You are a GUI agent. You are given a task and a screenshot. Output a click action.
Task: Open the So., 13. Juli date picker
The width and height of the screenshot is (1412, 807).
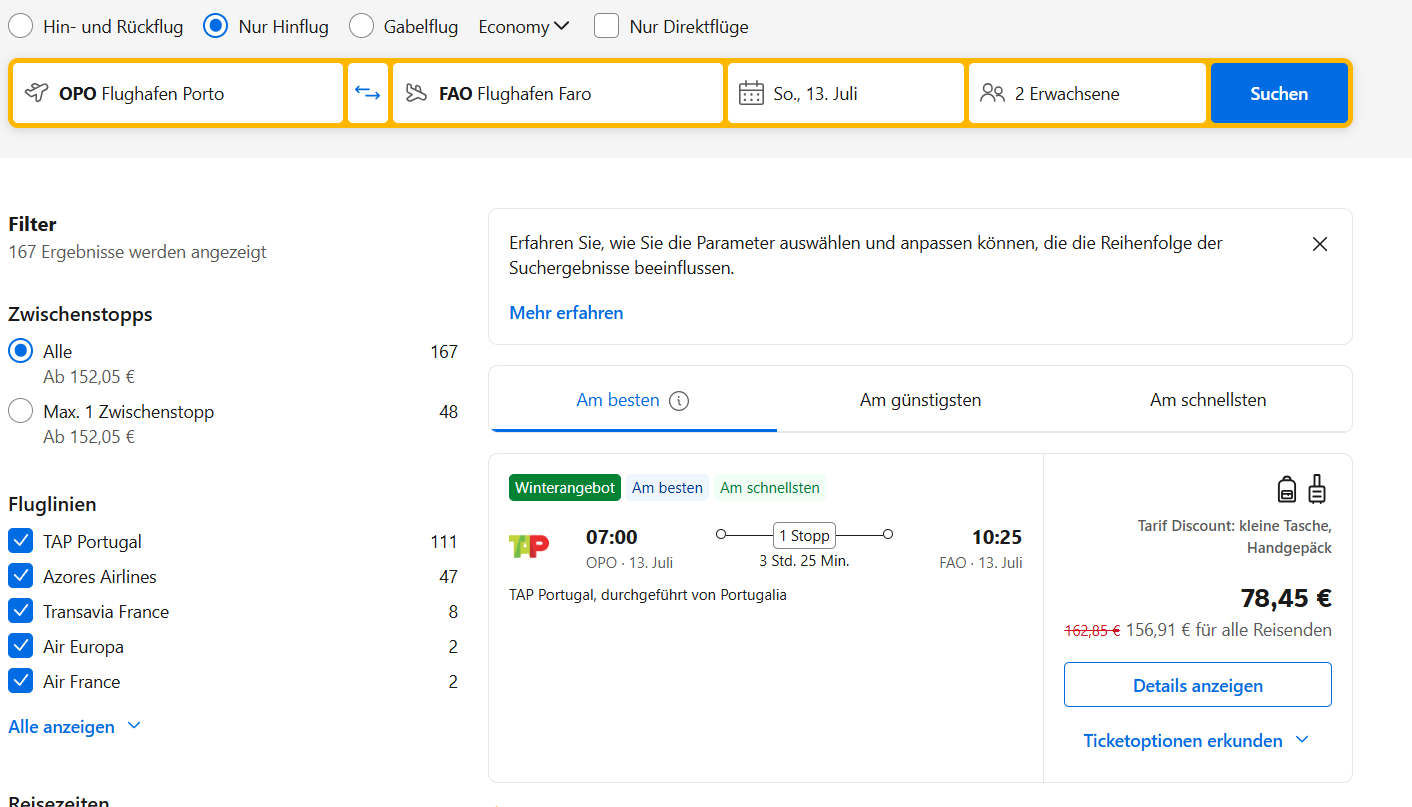pos(846,93)
